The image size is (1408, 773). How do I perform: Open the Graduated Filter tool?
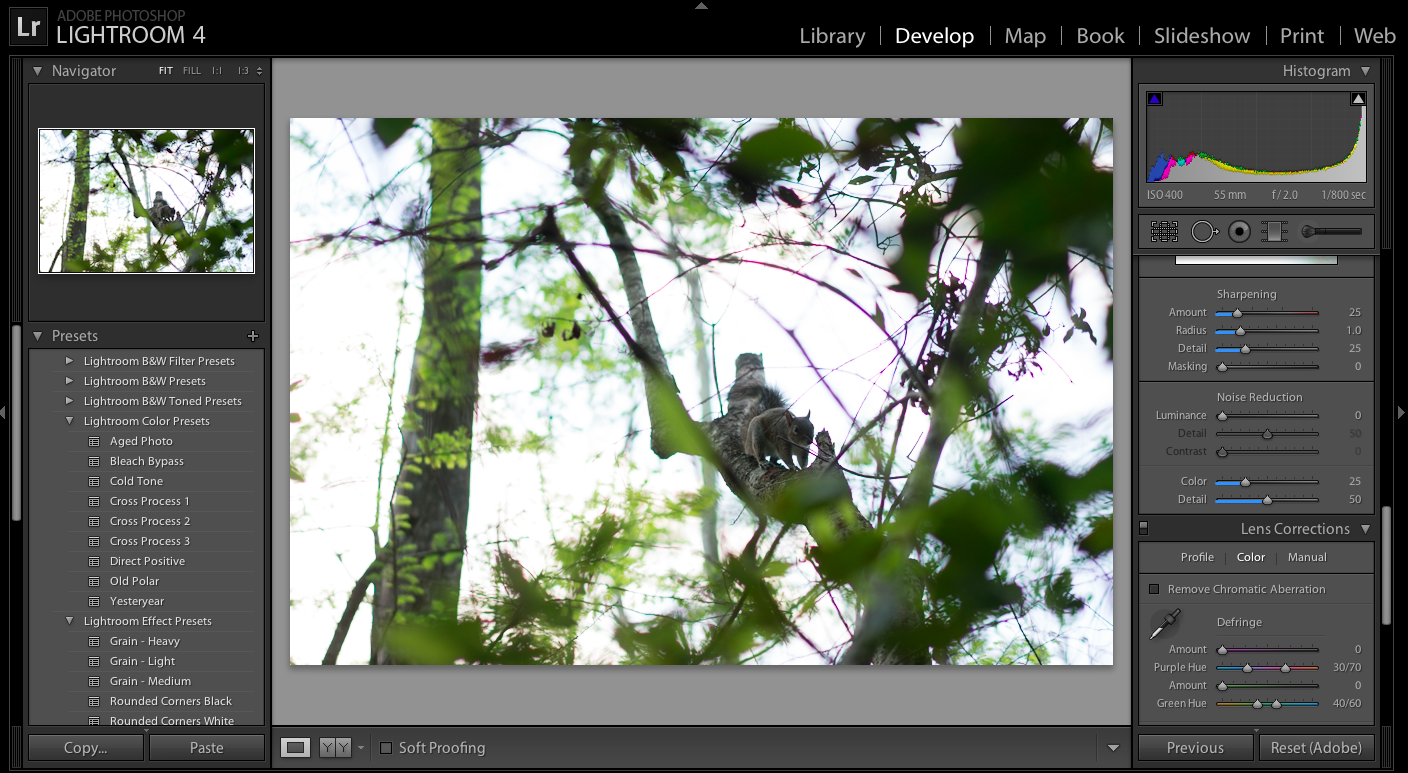tap(1274, 232)
